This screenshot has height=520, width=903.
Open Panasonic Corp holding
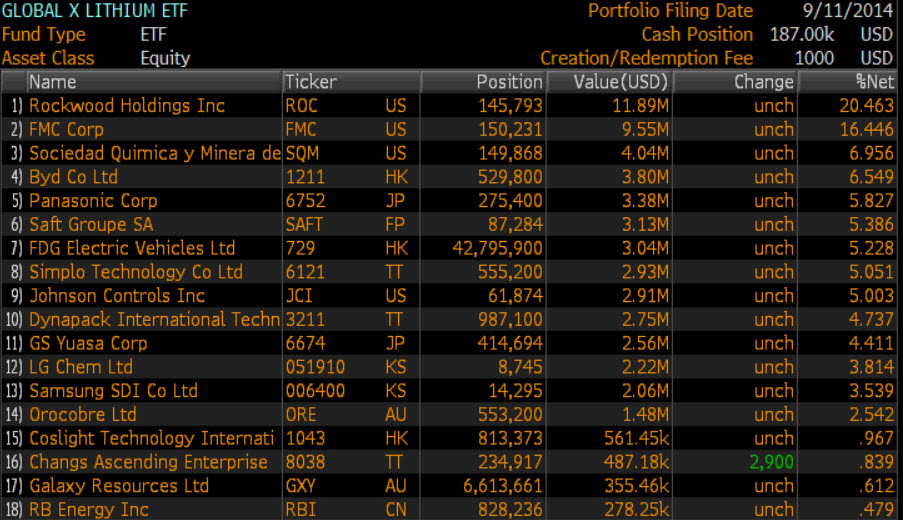[x=93, y=200]
